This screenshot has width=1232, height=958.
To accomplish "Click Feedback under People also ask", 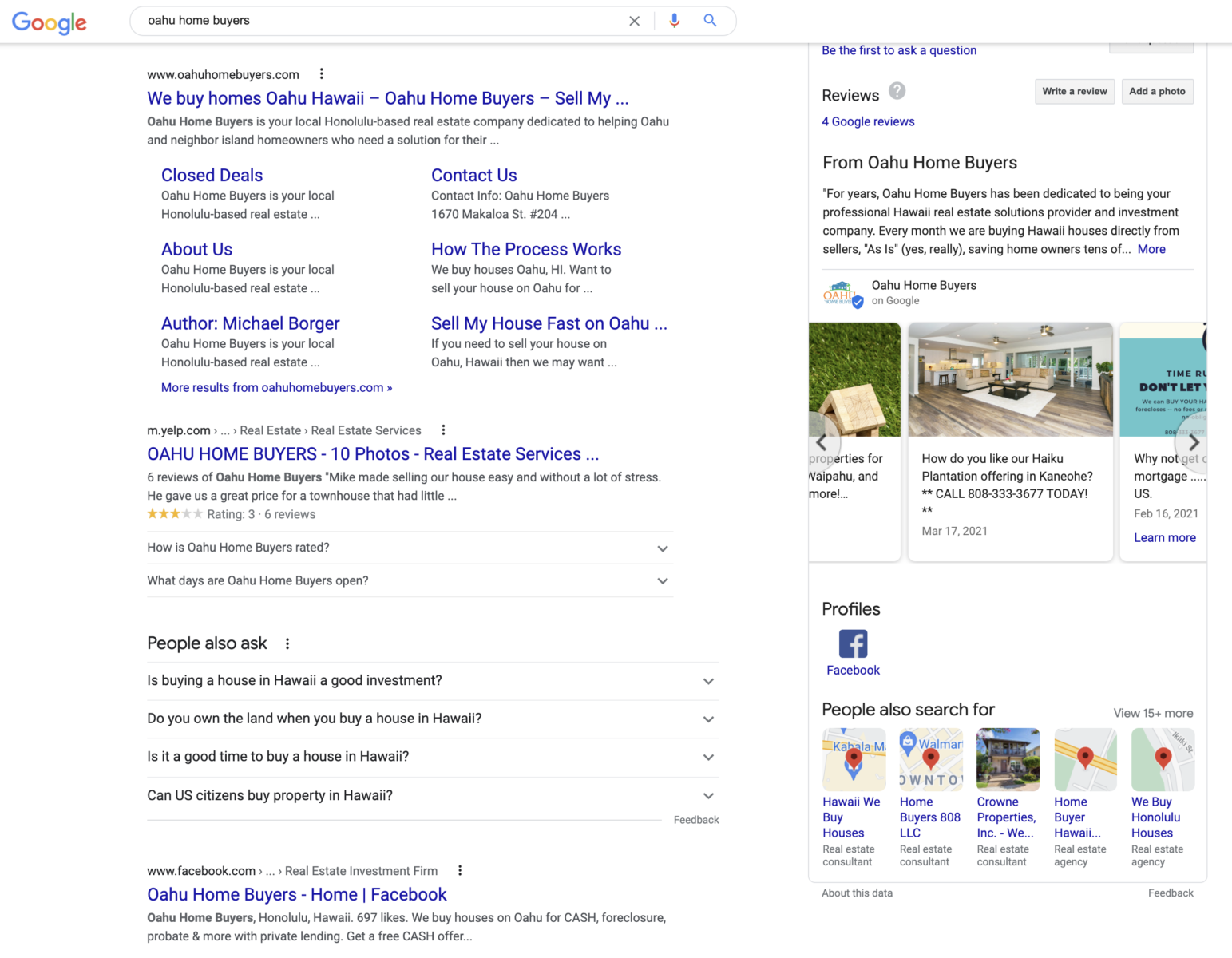I will point(696,820).
